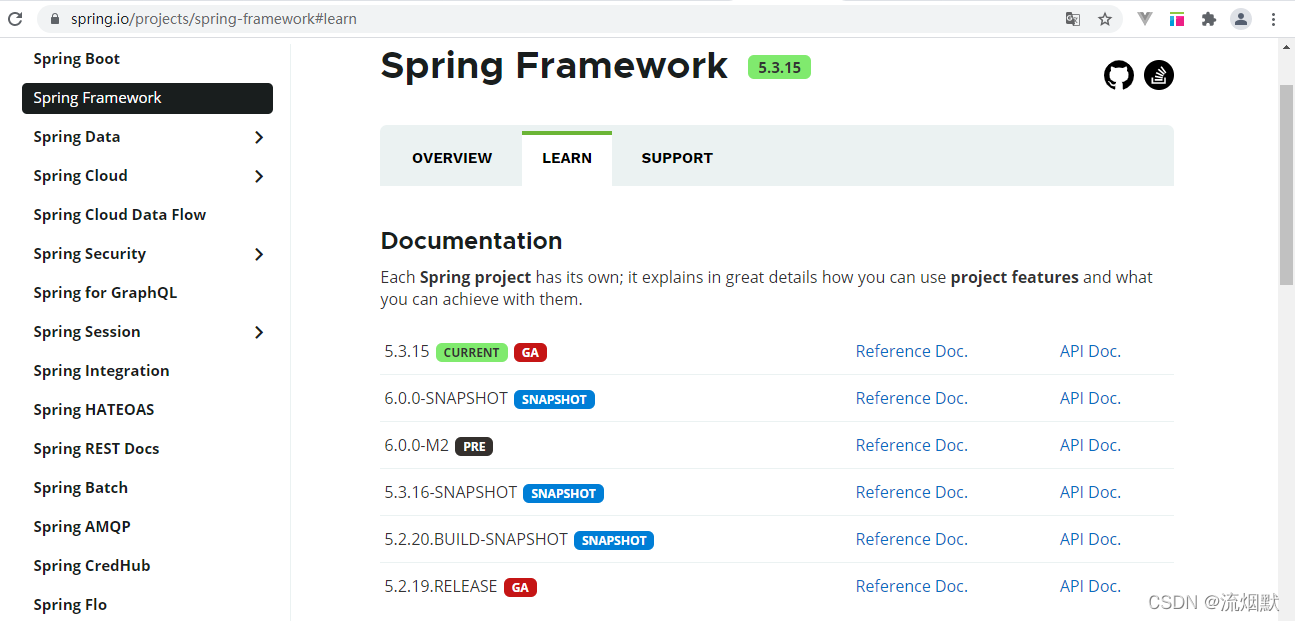Open Spring for GraphQL project
Image resolution: width=1295 pixels, height=621 pixels.
[x=105, y=293]
